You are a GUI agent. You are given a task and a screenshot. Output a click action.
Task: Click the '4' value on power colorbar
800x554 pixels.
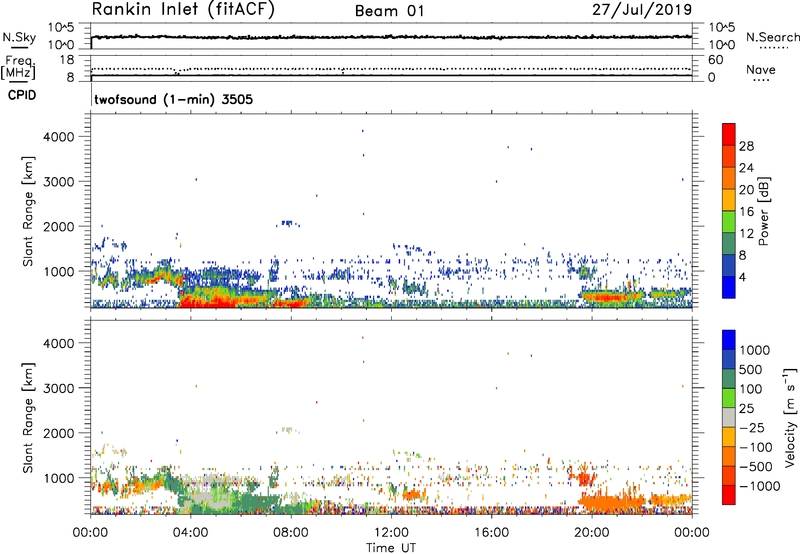[742, 277]
